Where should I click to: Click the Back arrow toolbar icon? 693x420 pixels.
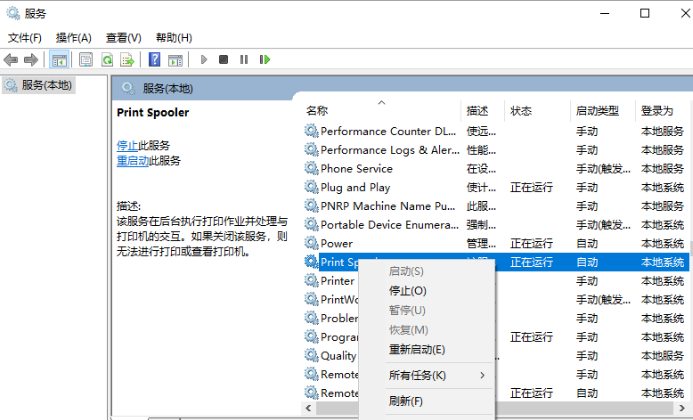(11, 59)
